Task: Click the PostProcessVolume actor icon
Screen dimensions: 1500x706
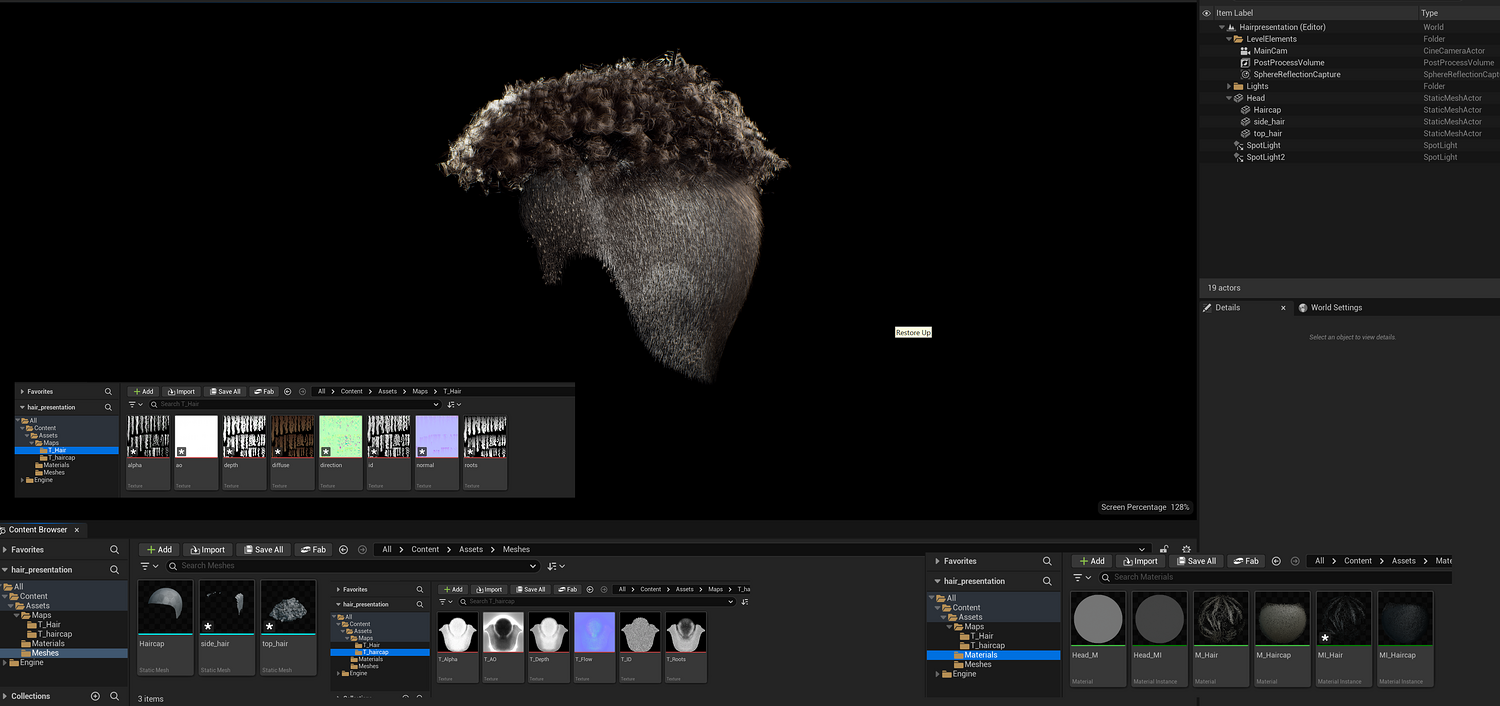Action: (x=1245, y=63)
